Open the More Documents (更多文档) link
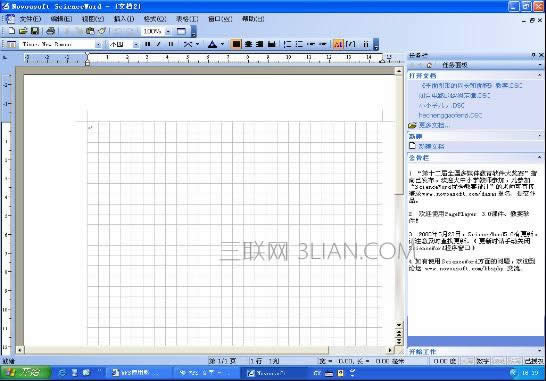The height and width of the screenshot is (381, 546). 434,125
